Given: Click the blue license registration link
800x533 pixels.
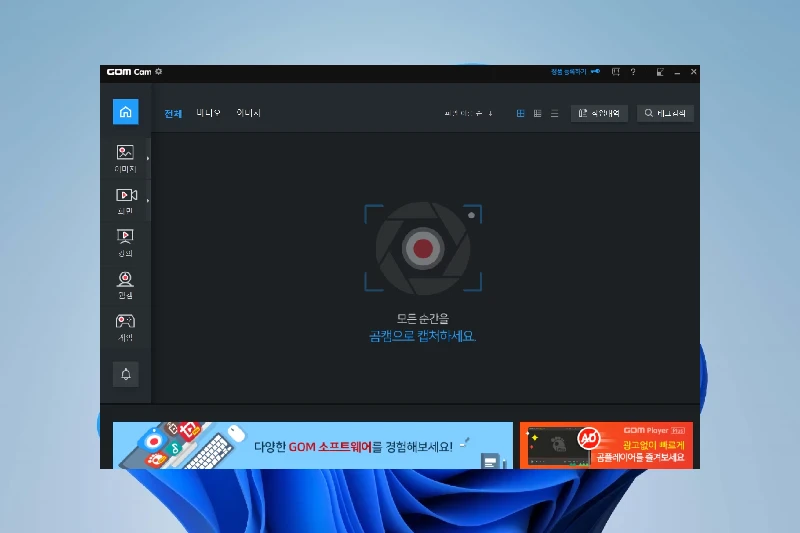Looking at the screenshot, I should click(x=568, y=72).
